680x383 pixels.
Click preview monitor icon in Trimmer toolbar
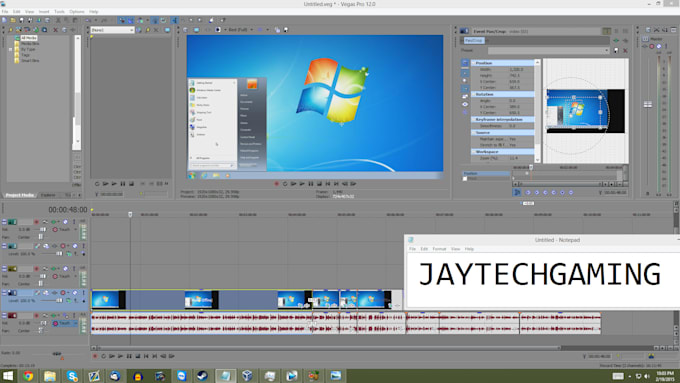(167, 30)
